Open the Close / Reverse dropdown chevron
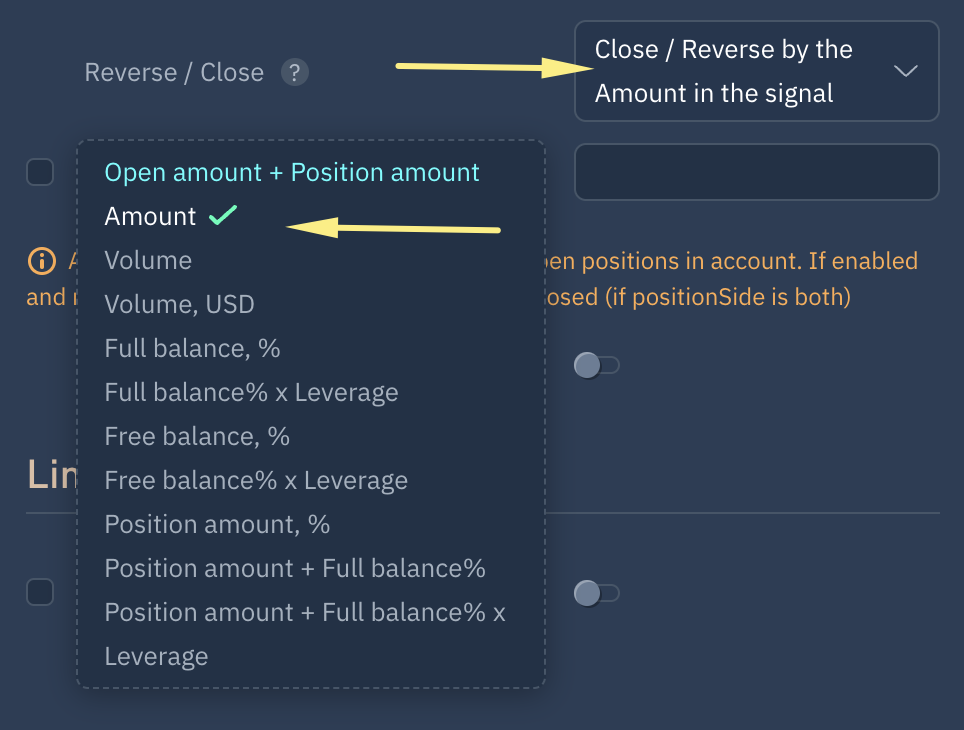The image size is (964, 730). (905, 72)
